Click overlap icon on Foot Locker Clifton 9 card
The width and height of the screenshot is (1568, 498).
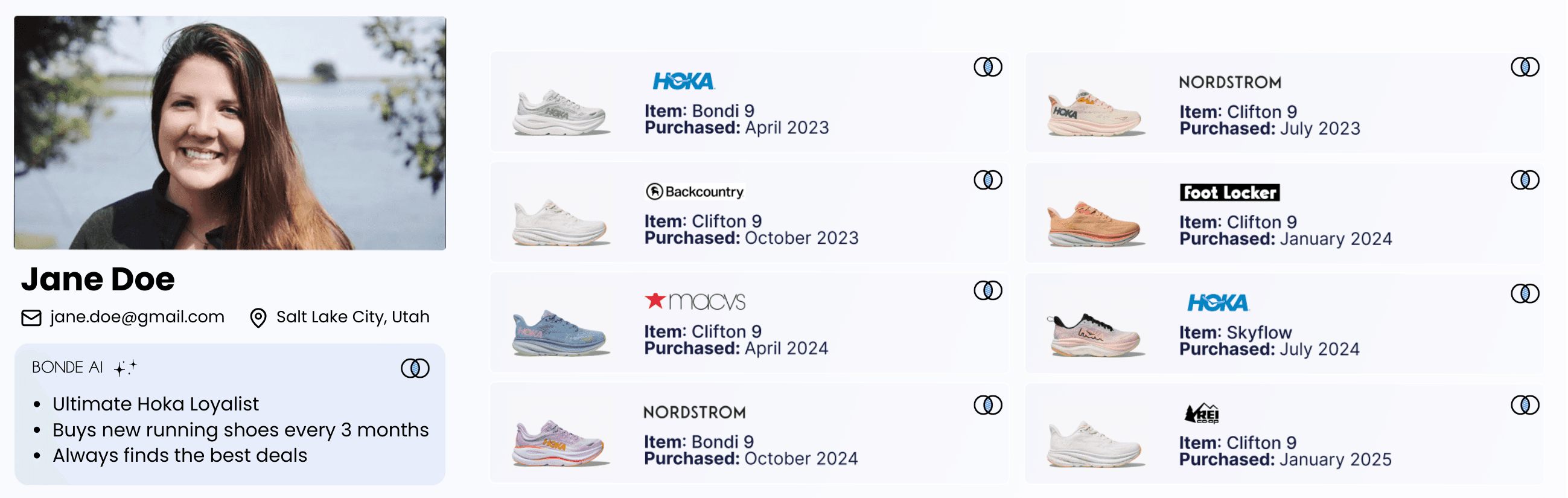coord(1524,180)
